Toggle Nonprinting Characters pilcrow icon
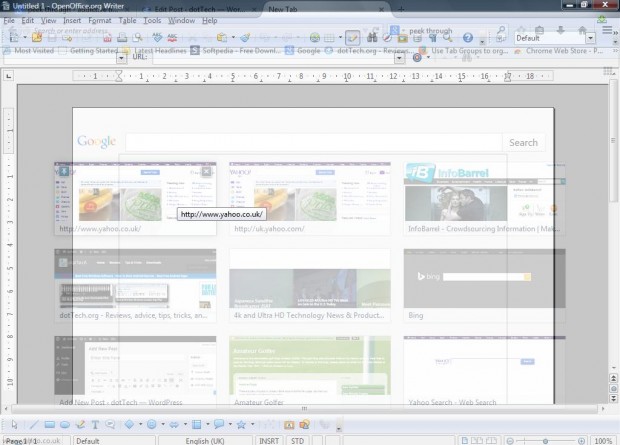 [433, 38]
